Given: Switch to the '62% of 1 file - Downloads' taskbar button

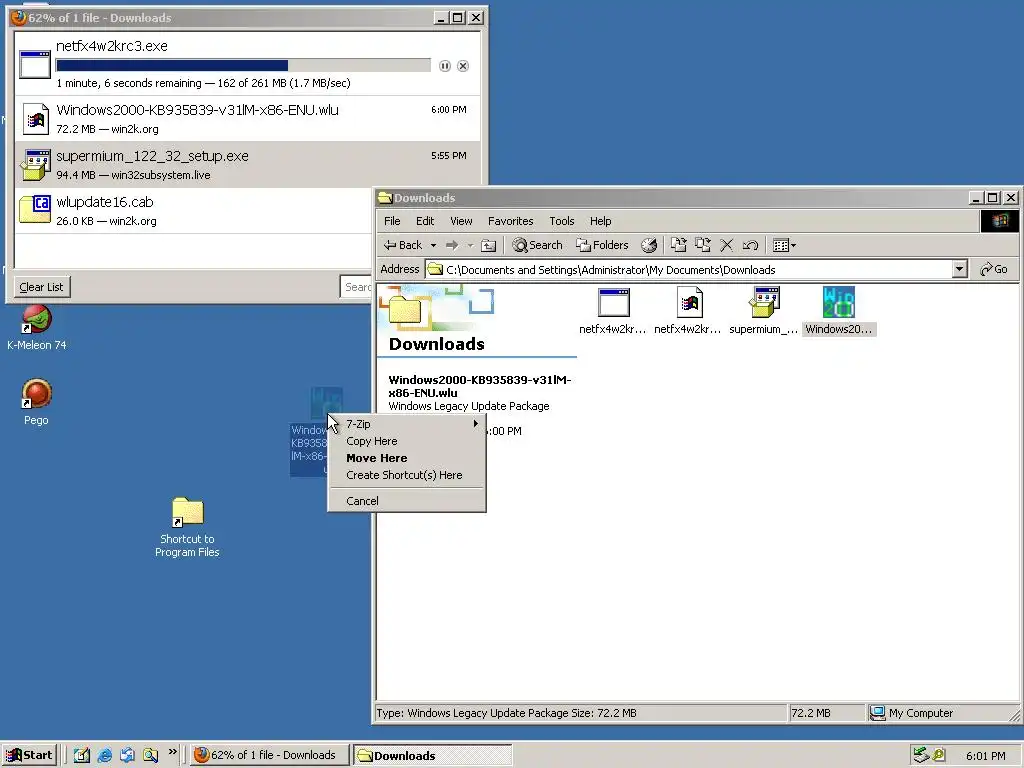Looking at the screenshot, I should coord(269,755).
